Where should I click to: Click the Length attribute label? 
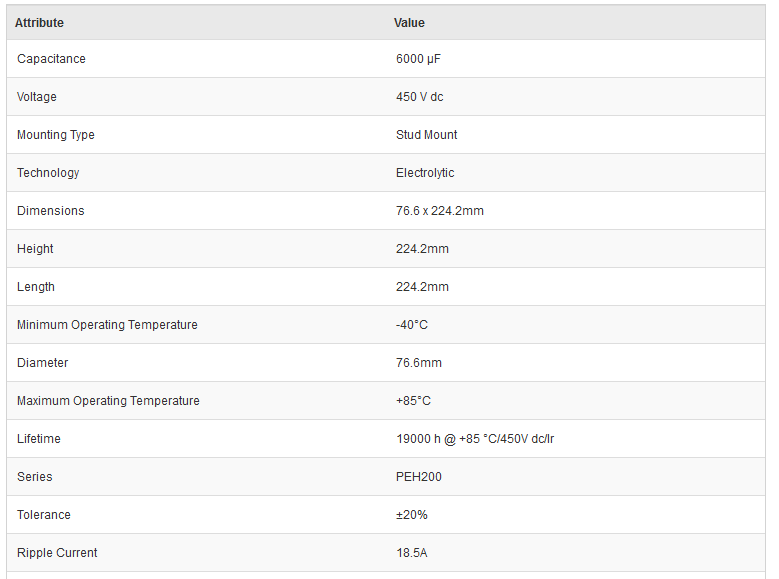click(36, 287)
